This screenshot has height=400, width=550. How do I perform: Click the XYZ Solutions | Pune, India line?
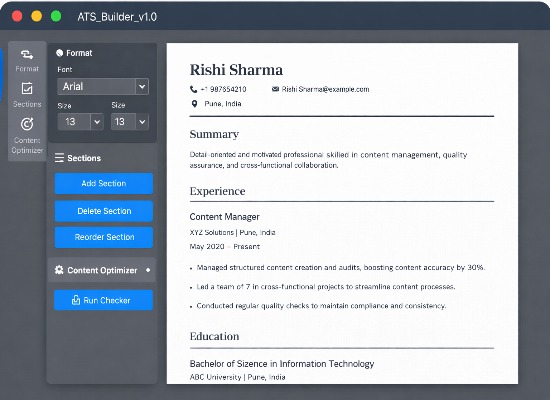click(x=232, y=232)
